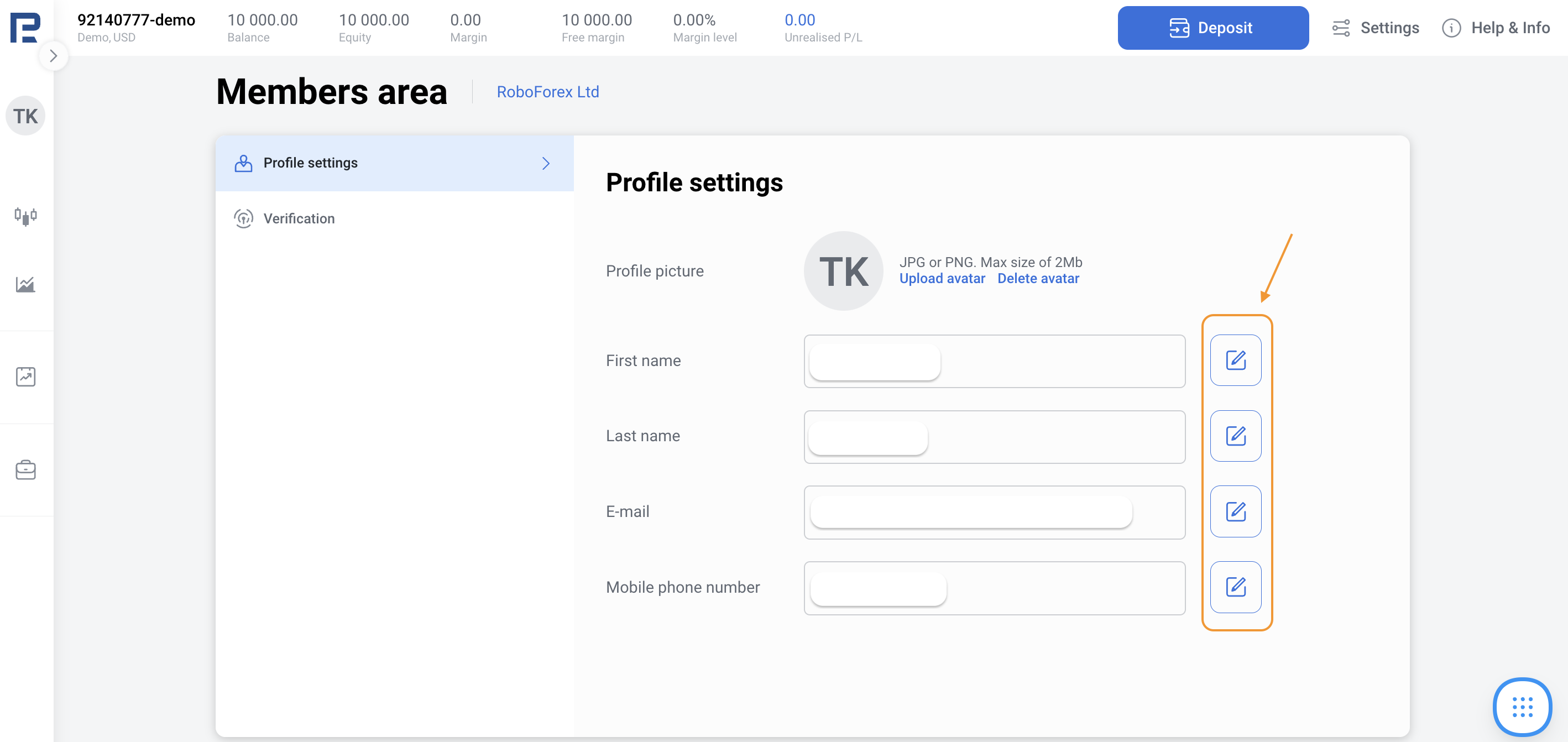Viewport: 1568px width, 742px height.
Task: Click the chevron on Profile settings row
Action: tap(546, 163)
